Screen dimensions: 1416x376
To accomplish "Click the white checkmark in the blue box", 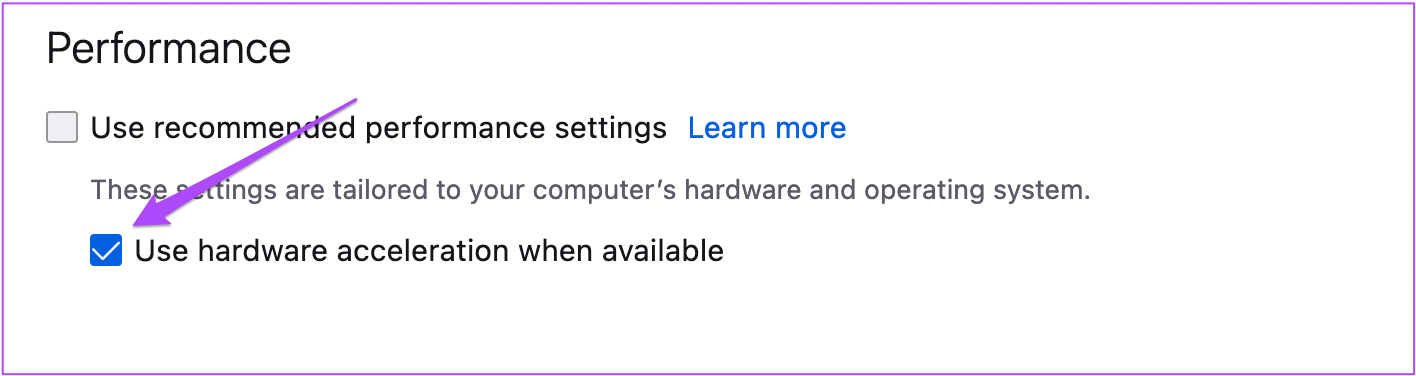I will pos(106,250).
